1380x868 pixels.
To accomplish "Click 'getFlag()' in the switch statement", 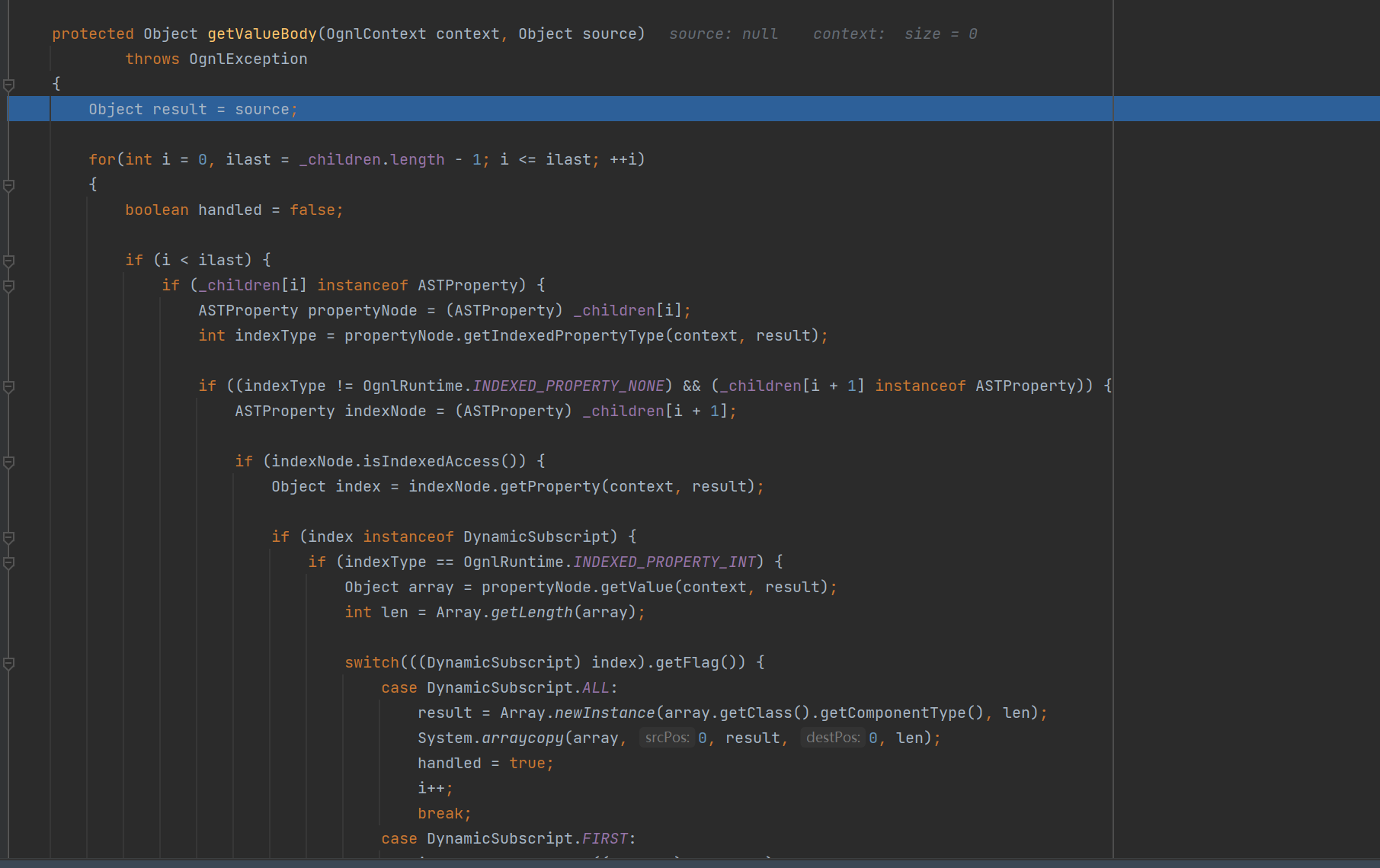I will pos(696,662).
